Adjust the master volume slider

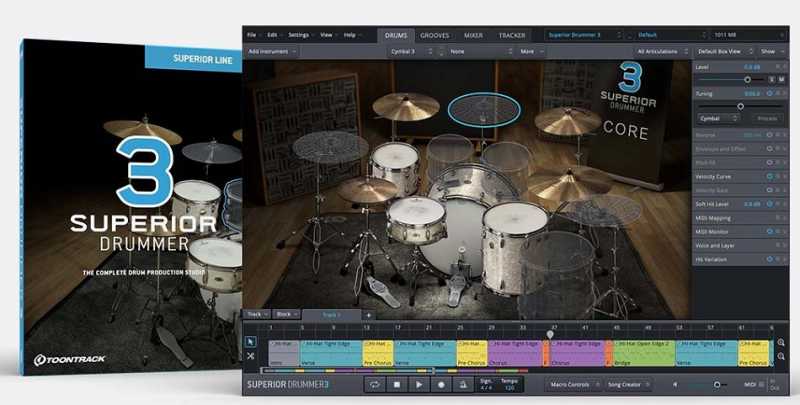pos(717,385)
